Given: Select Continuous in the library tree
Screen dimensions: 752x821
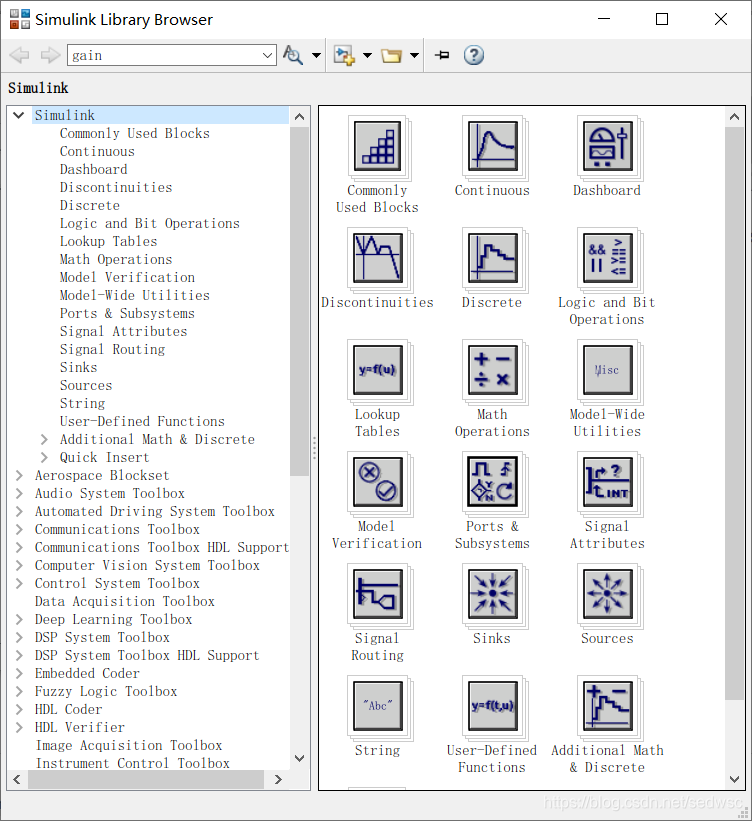Looking at the screenshot, I should click(x=97, y=151).
